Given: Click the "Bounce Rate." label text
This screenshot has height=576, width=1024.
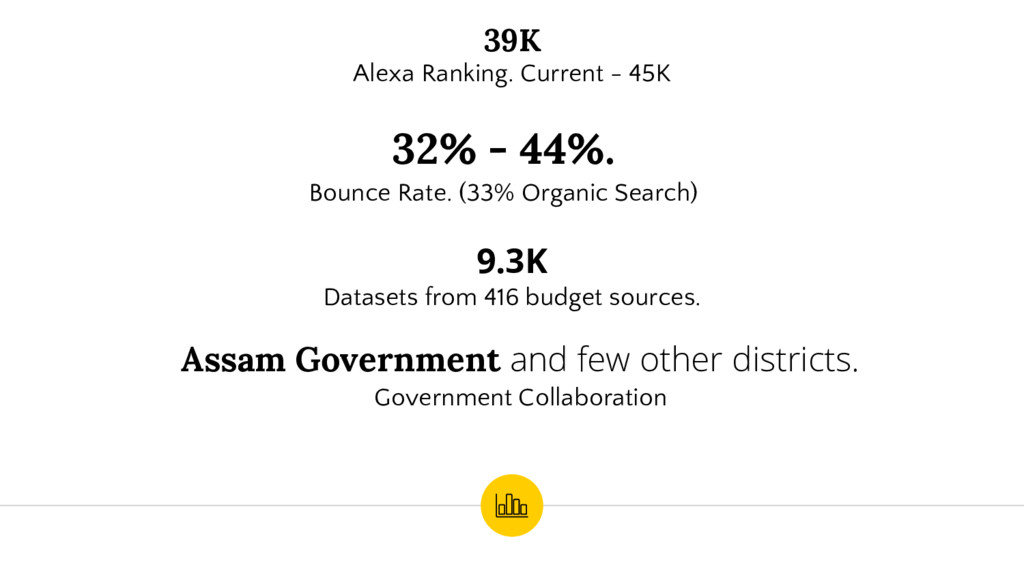Looking at the screenshot, I should point(380,193).
